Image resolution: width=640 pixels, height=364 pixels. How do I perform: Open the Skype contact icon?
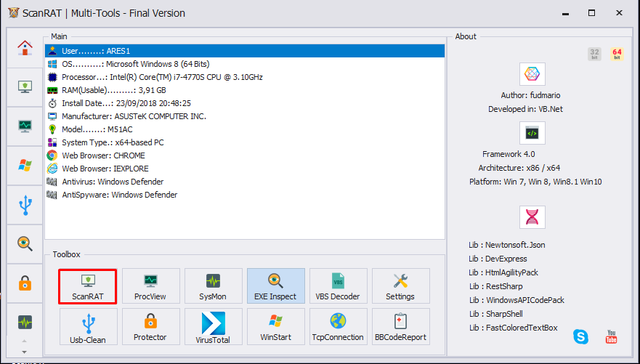pyautogui.click(x=580, y=337)
